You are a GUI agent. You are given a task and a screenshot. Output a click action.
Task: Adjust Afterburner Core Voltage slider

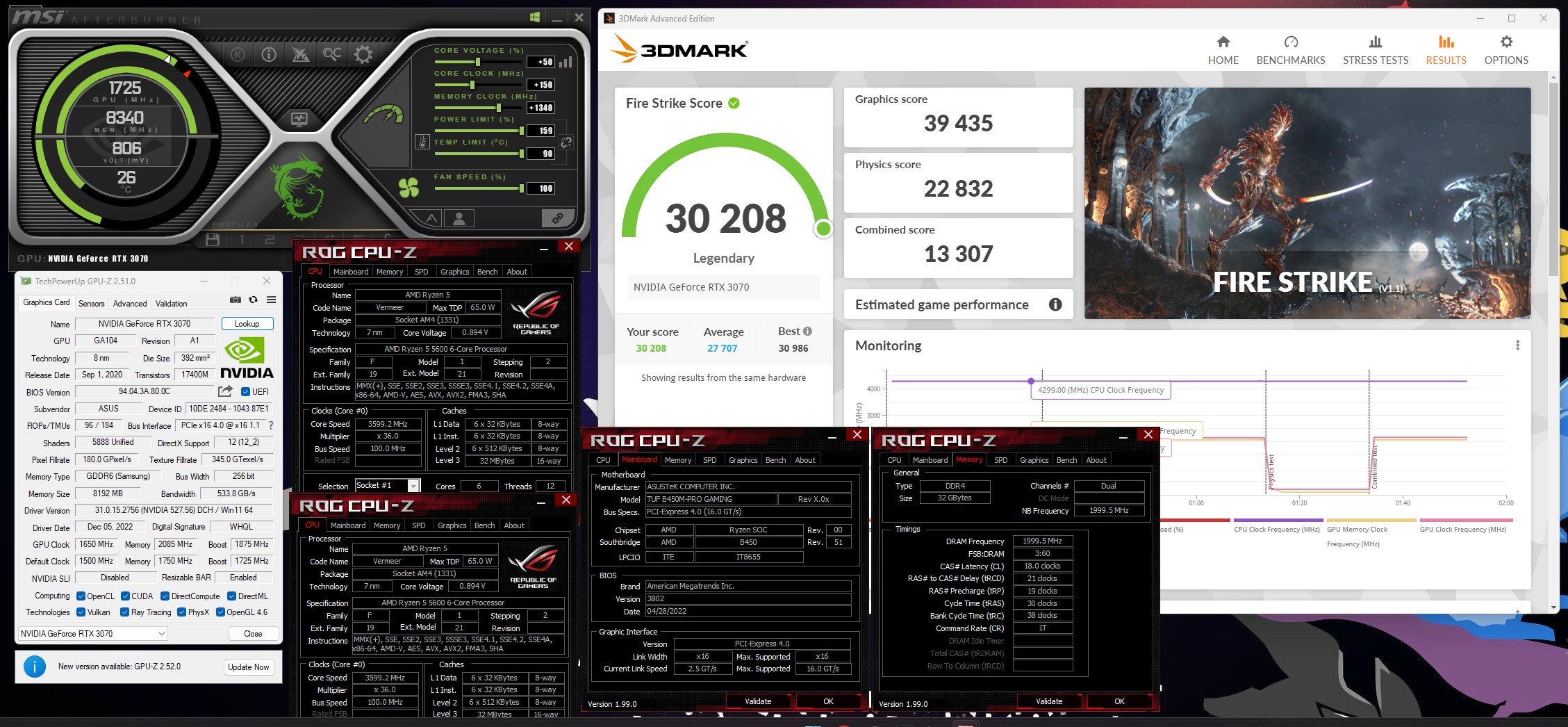coord(479,62)
